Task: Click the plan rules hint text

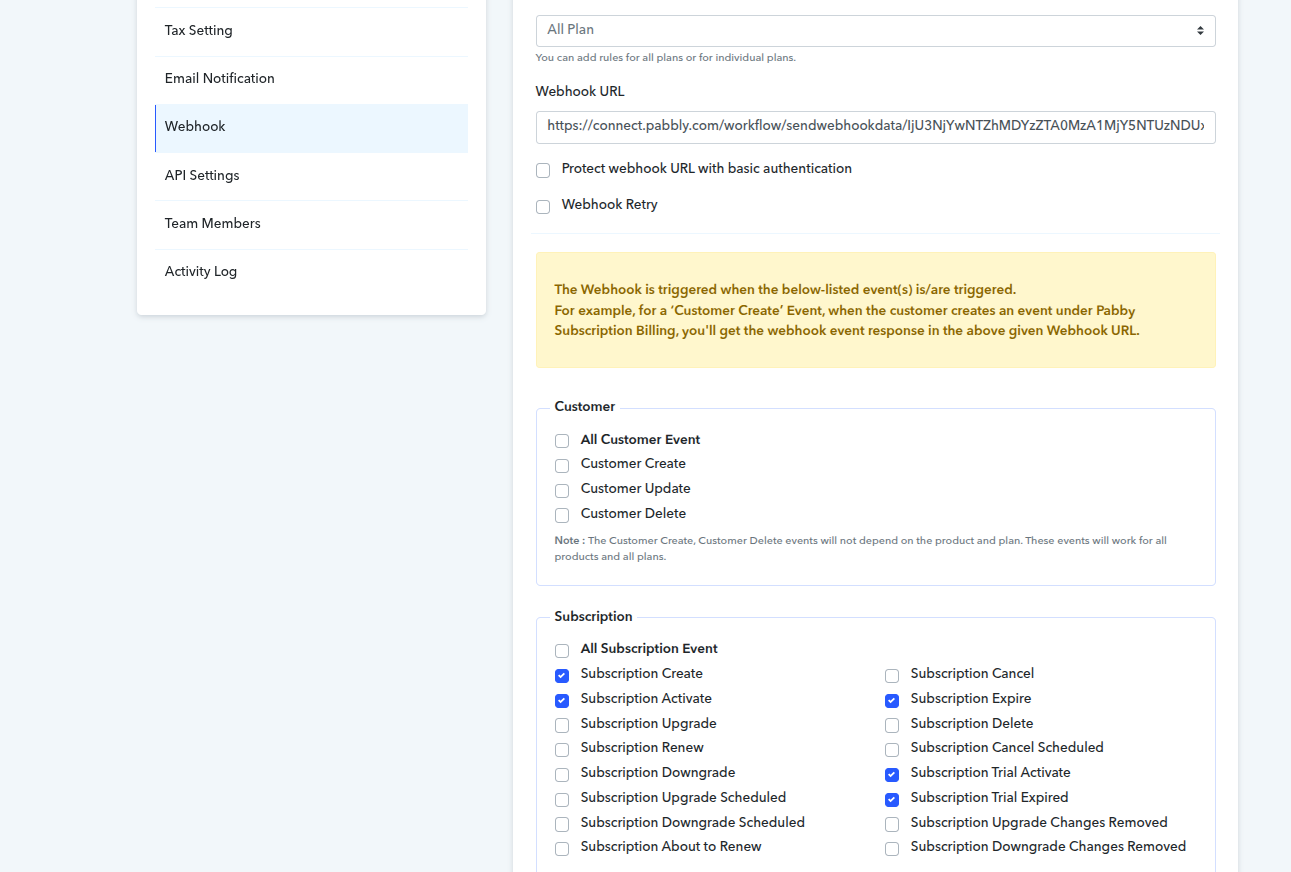Action: (666, 58)
